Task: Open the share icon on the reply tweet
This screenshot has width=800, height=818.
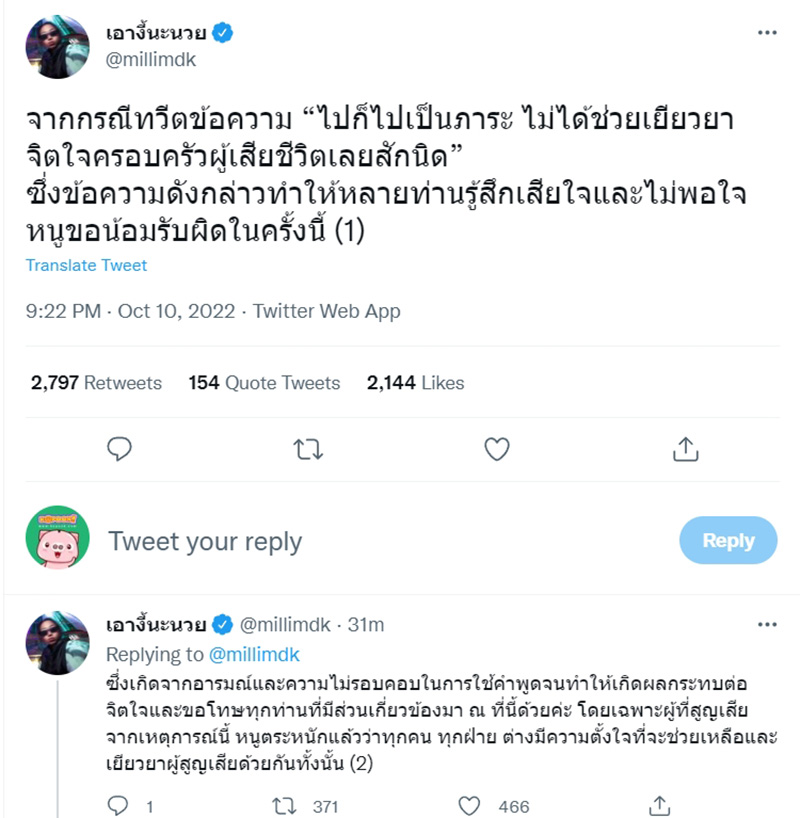Action: coord(660,804)
